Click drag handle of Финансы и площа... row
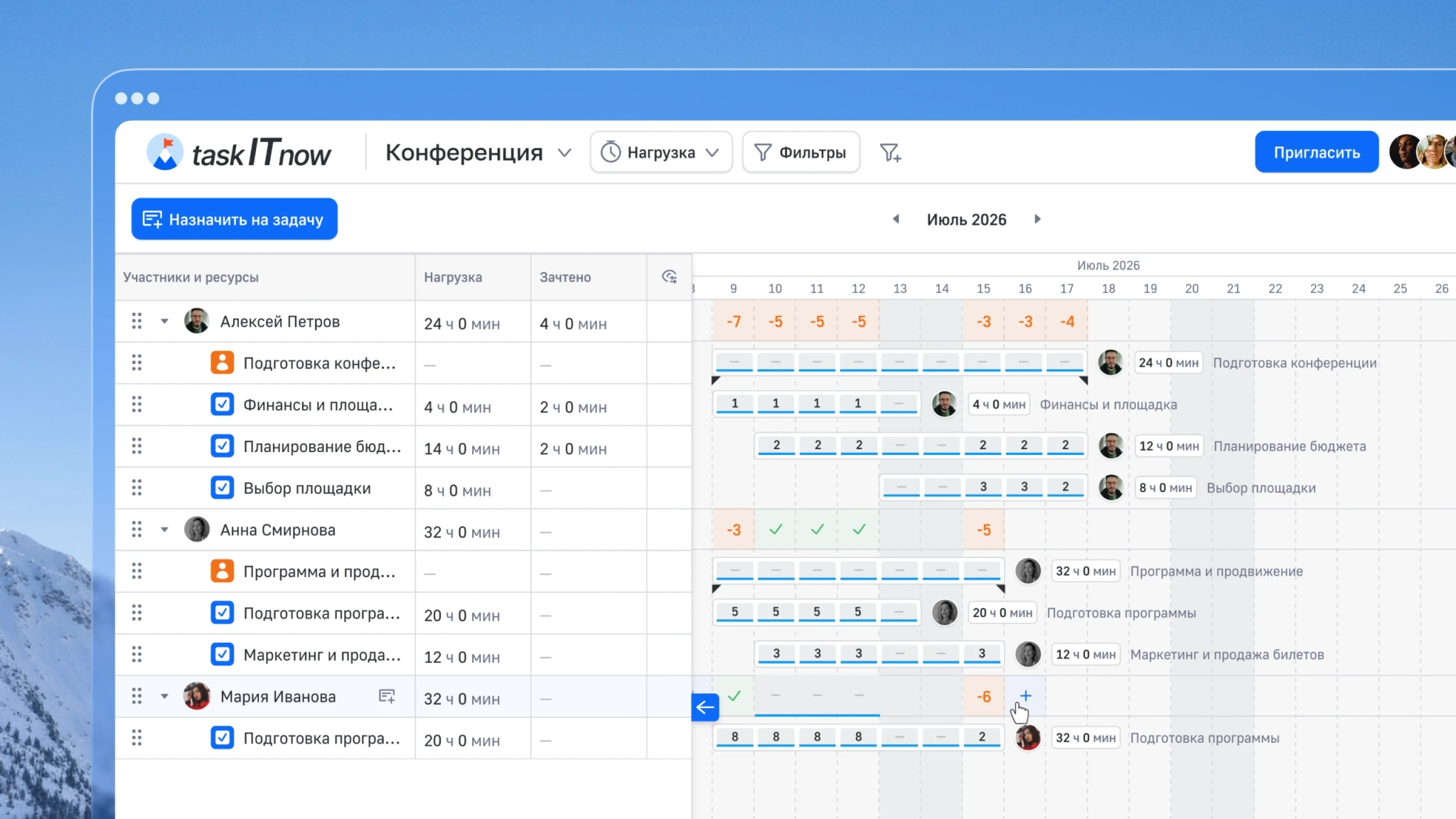 [x=136, y=405]
